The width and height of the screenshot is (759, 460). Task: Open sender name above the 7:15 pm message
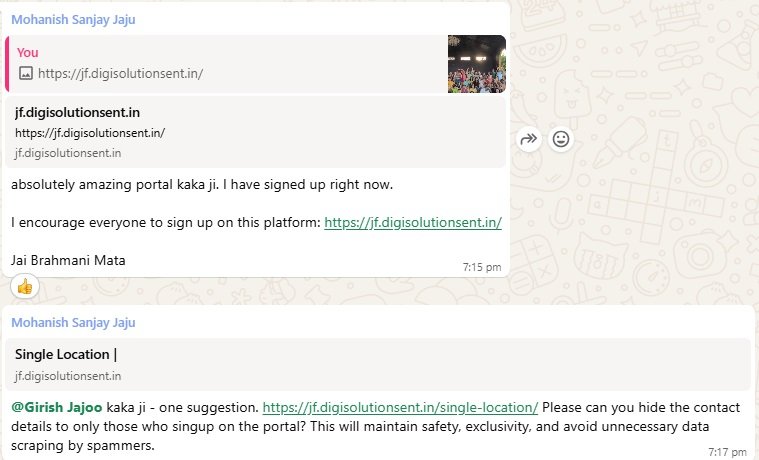tap(73, 18)
